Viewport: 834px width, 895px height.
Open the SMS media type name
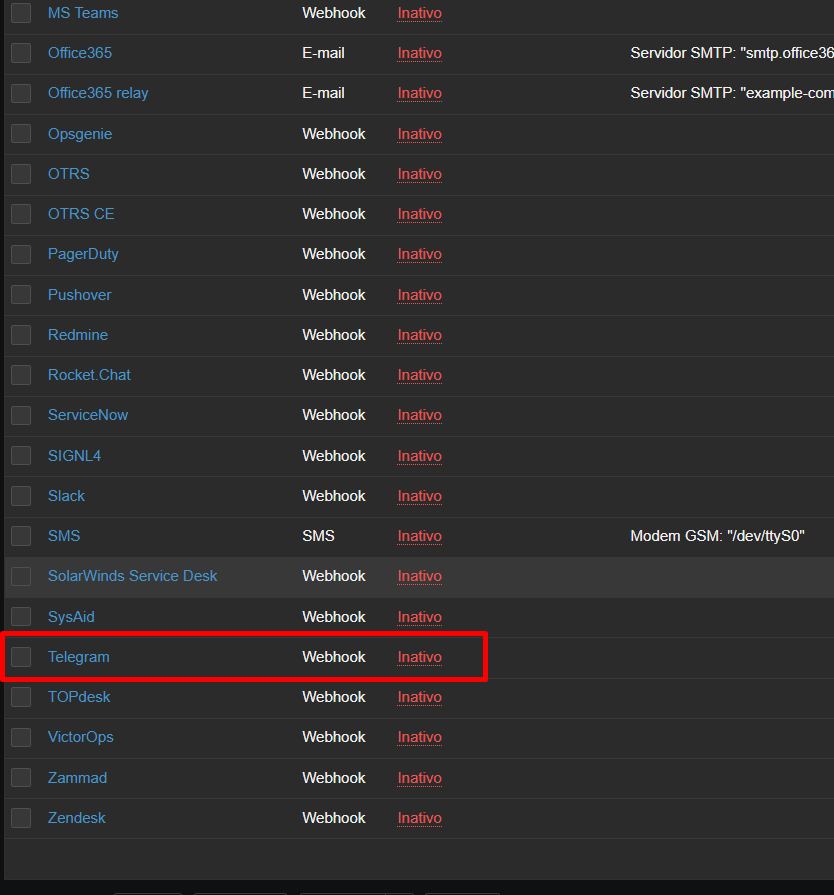click(x=64, y=536)
